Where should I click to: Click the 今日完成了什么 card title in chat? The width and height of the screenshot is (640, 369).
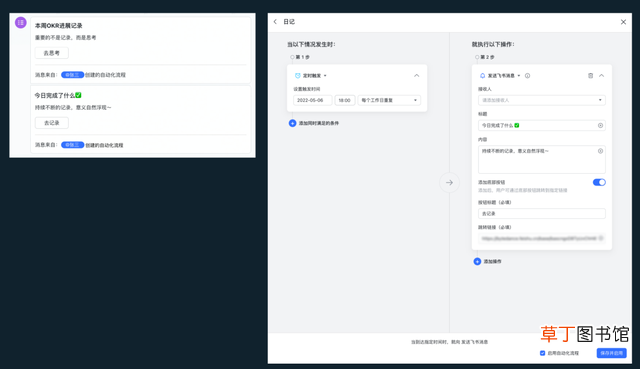pyautogui.click(x=58, y=95)
